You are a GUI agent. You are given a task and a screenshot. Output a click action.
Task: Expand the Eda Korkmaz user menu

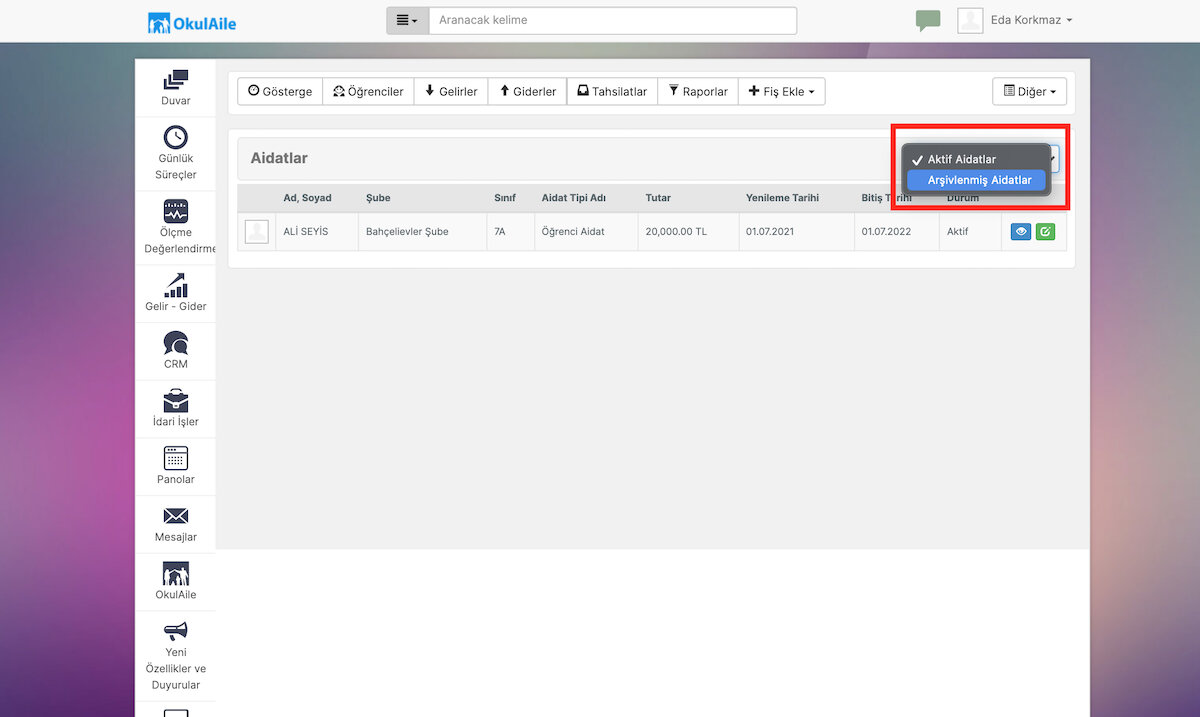[1032, 20]
